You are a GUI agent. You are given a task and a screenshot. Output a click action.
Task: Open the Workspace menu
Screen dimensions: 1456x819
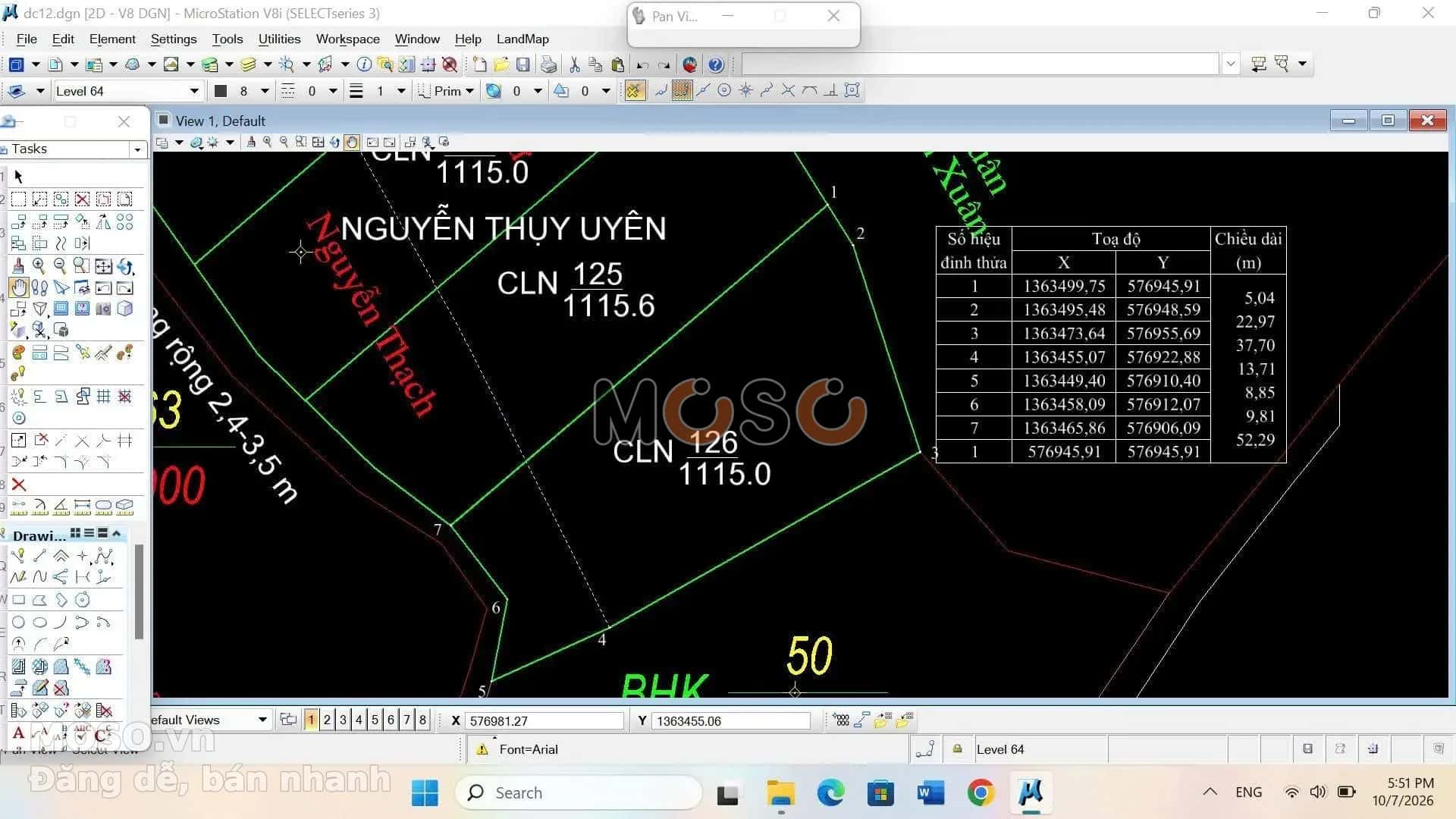click(347, 39)
